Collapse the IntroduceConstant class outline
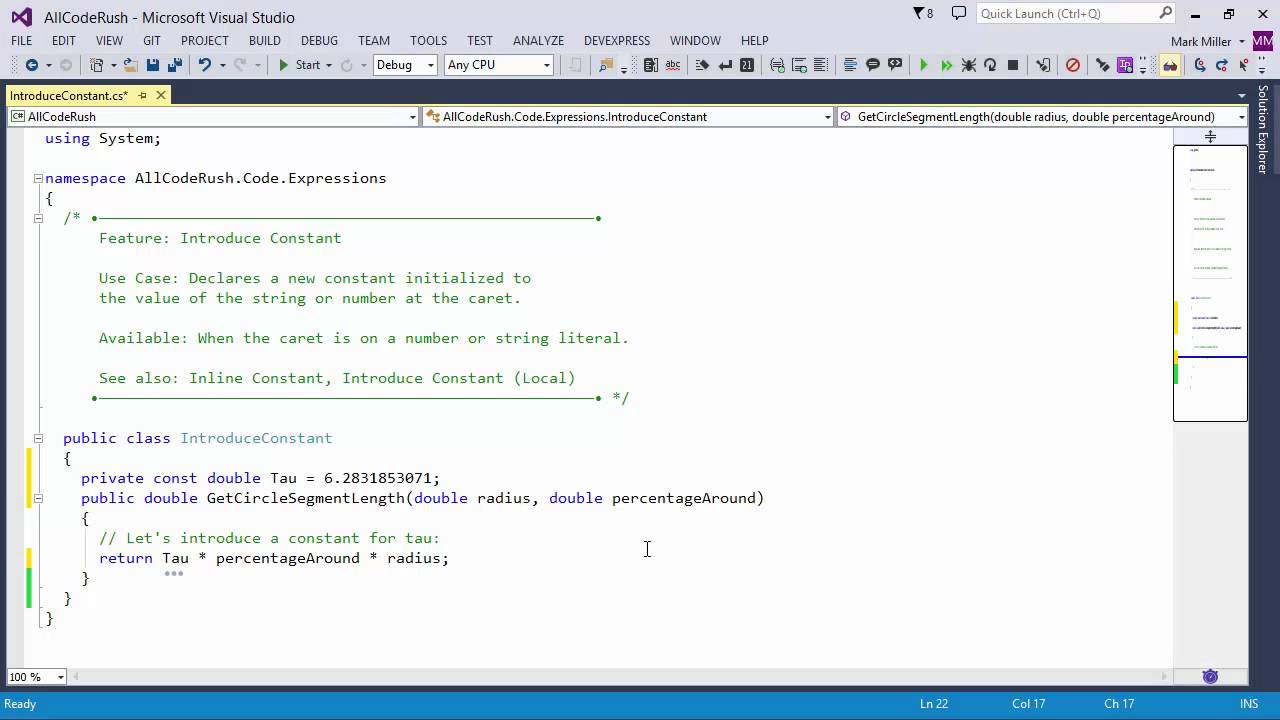This screenshot has width=1280, height=720. click(38, 438)
